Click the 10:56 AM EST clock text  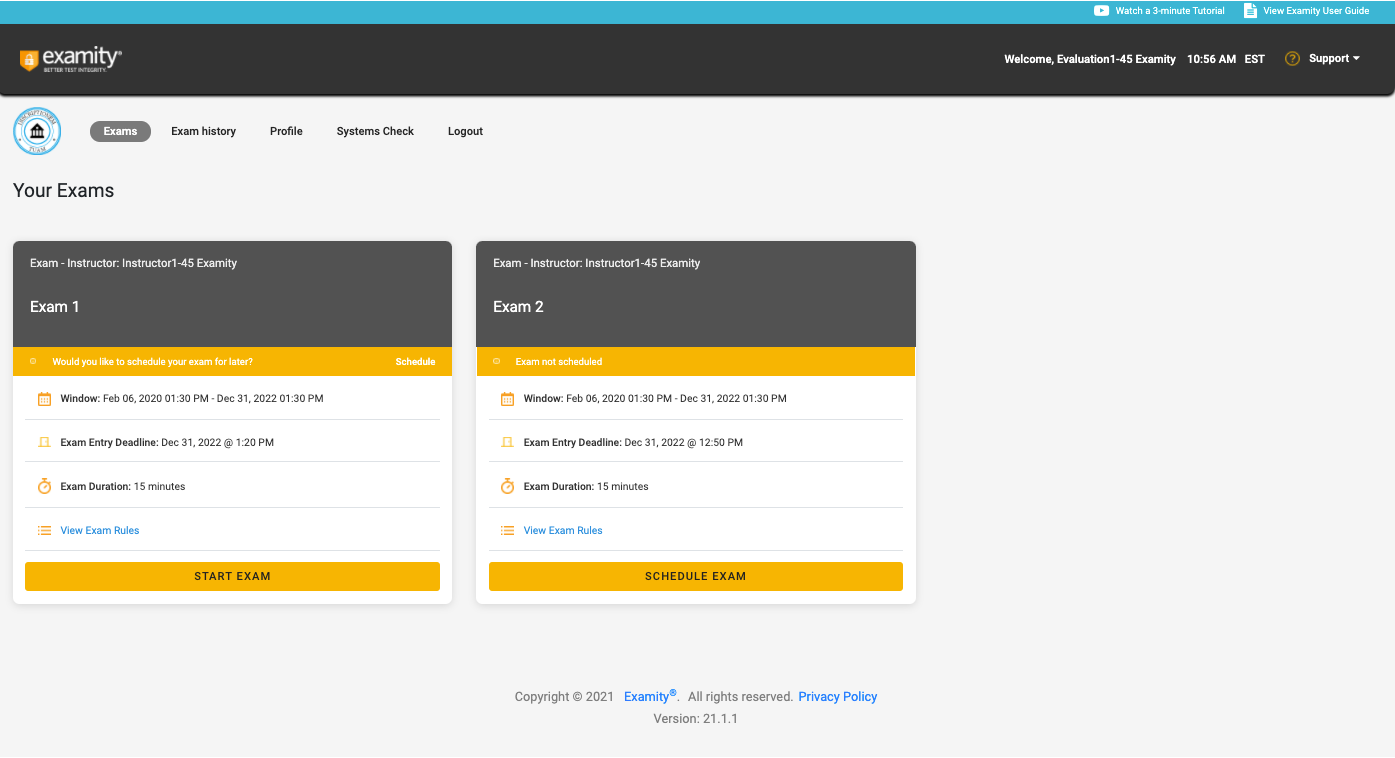tap(1226, 59)
